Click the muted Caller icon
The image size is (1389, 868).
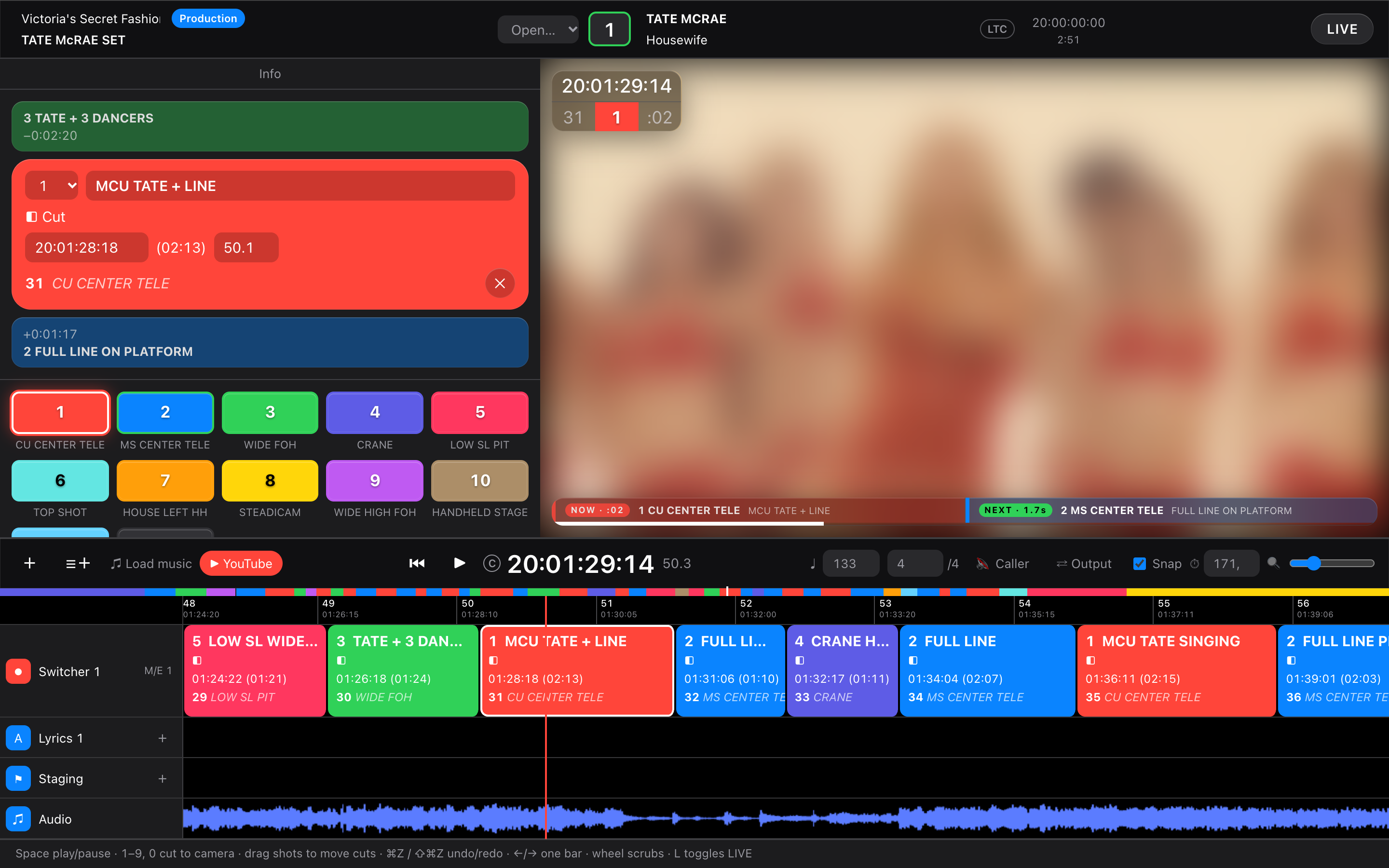point(982,564)
